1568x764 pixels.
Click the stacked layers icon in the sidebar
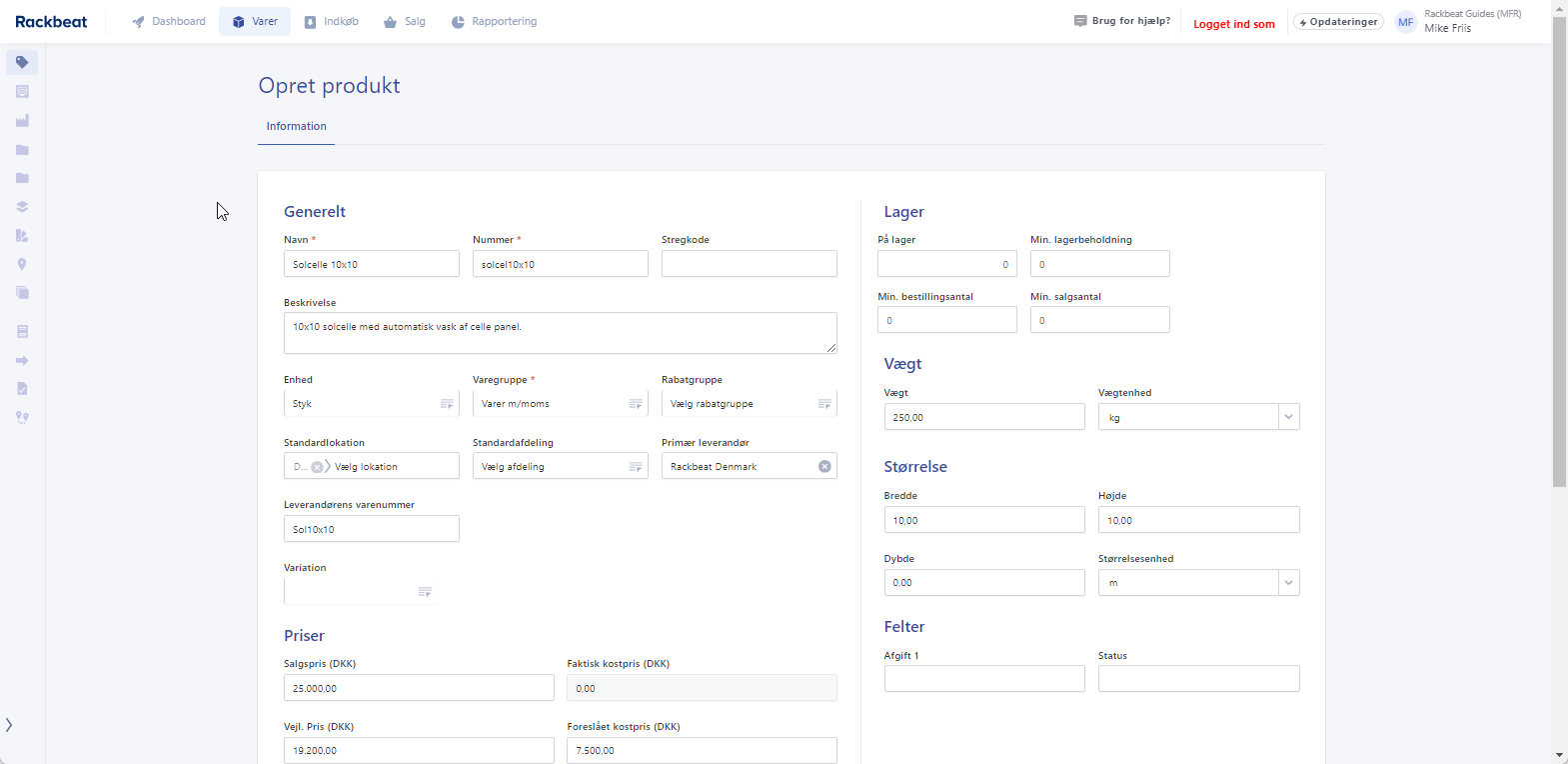point(22,207)
